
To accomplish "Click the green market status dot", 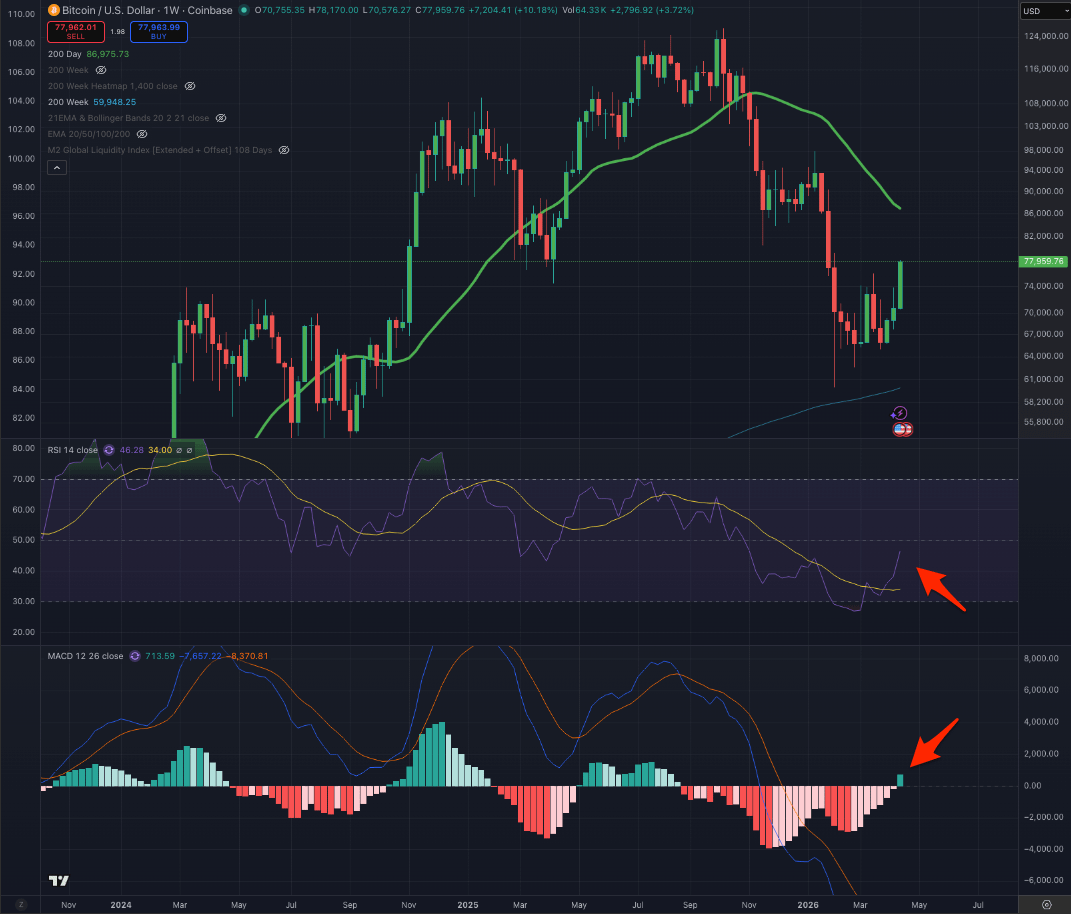I will point(243,10).
